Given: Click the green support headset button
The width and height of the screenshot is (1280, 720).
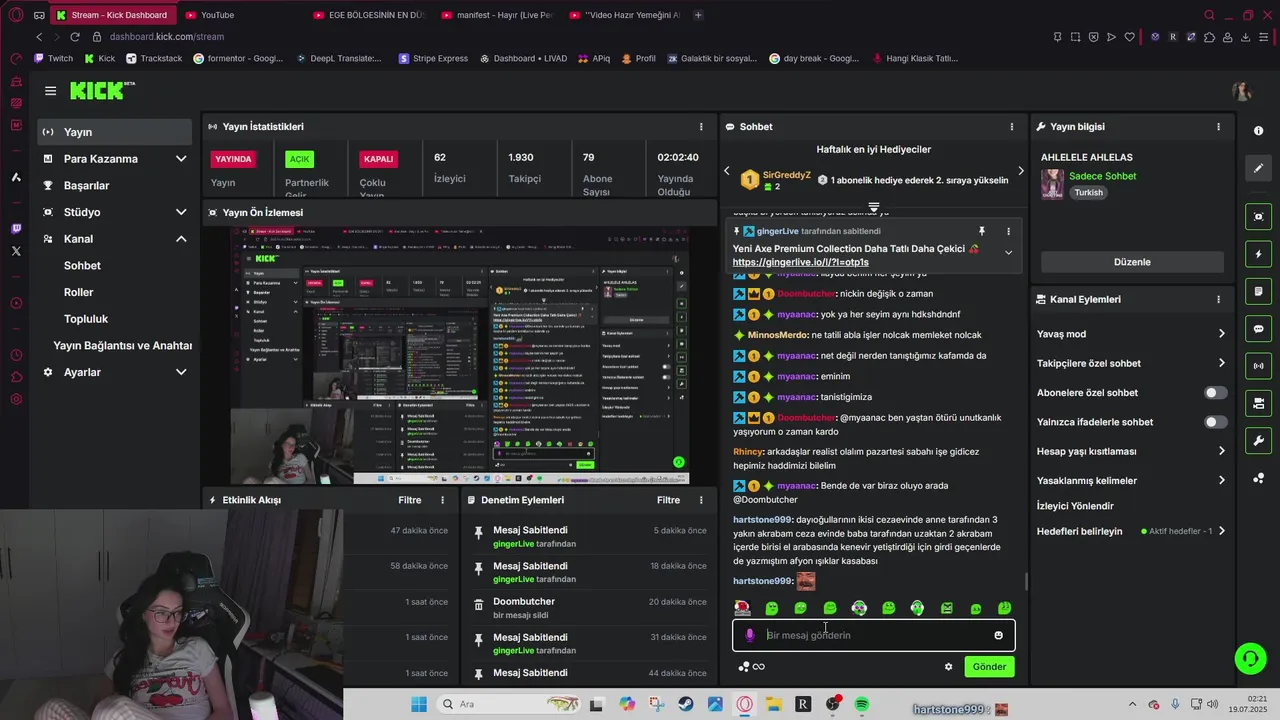Looking at the screenshot, I should click(1250, 658).
